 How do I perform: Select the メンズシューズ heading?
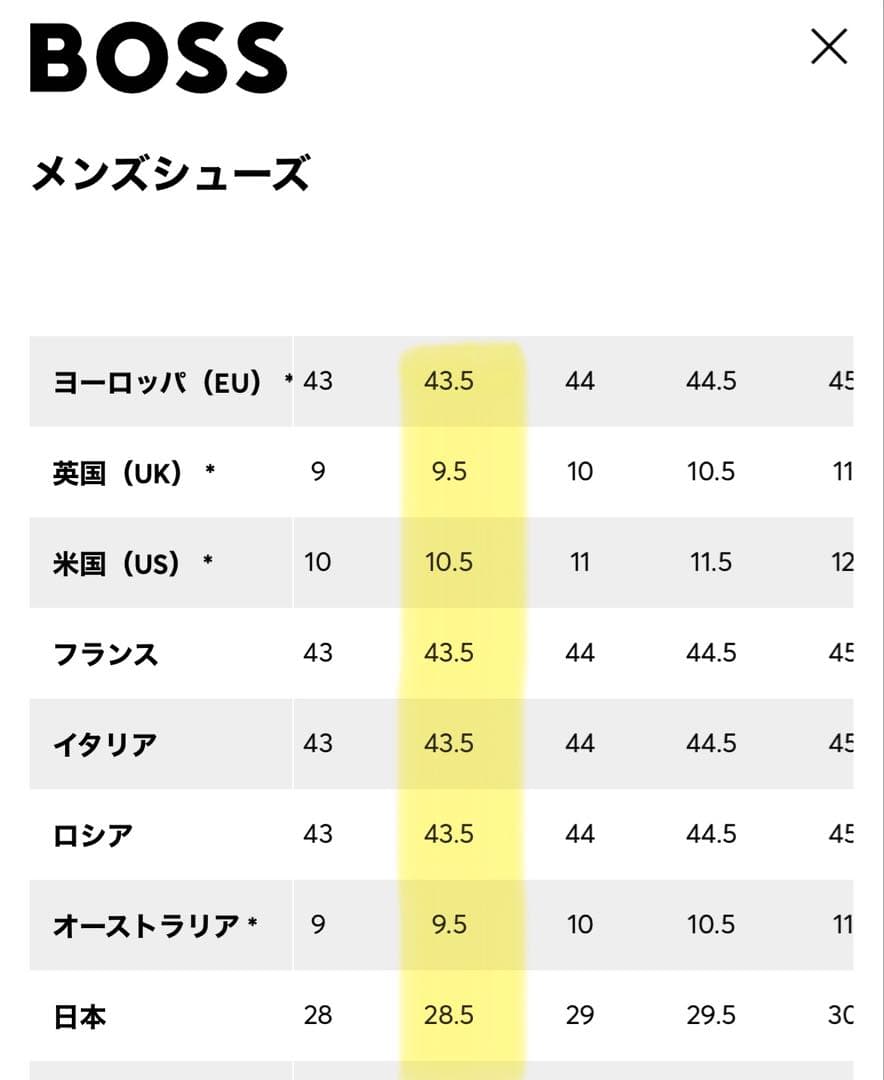point(170,174)
